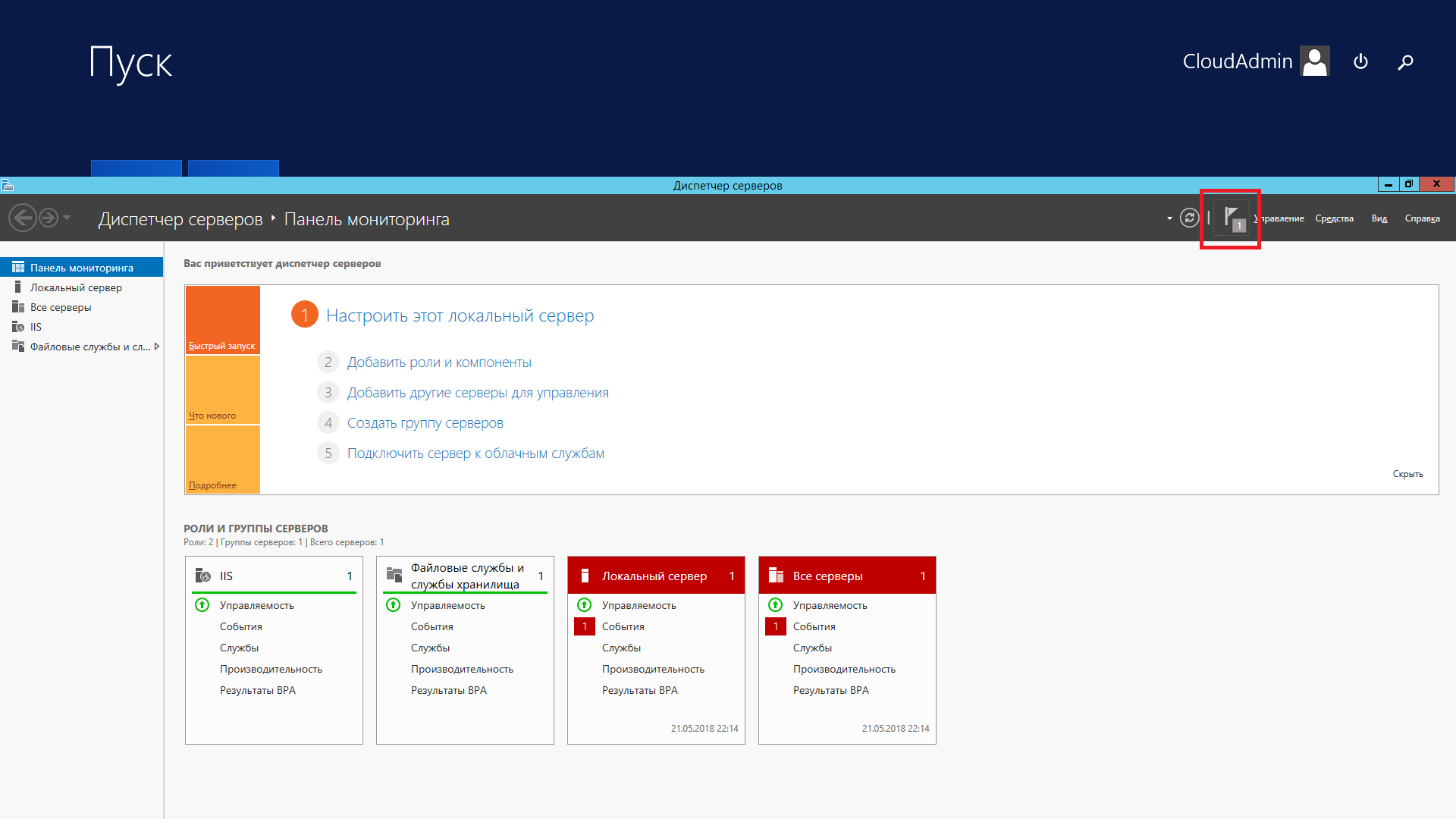Click Настроить этот локальный сервер link

pyautogui.click(x=460, y=315)
